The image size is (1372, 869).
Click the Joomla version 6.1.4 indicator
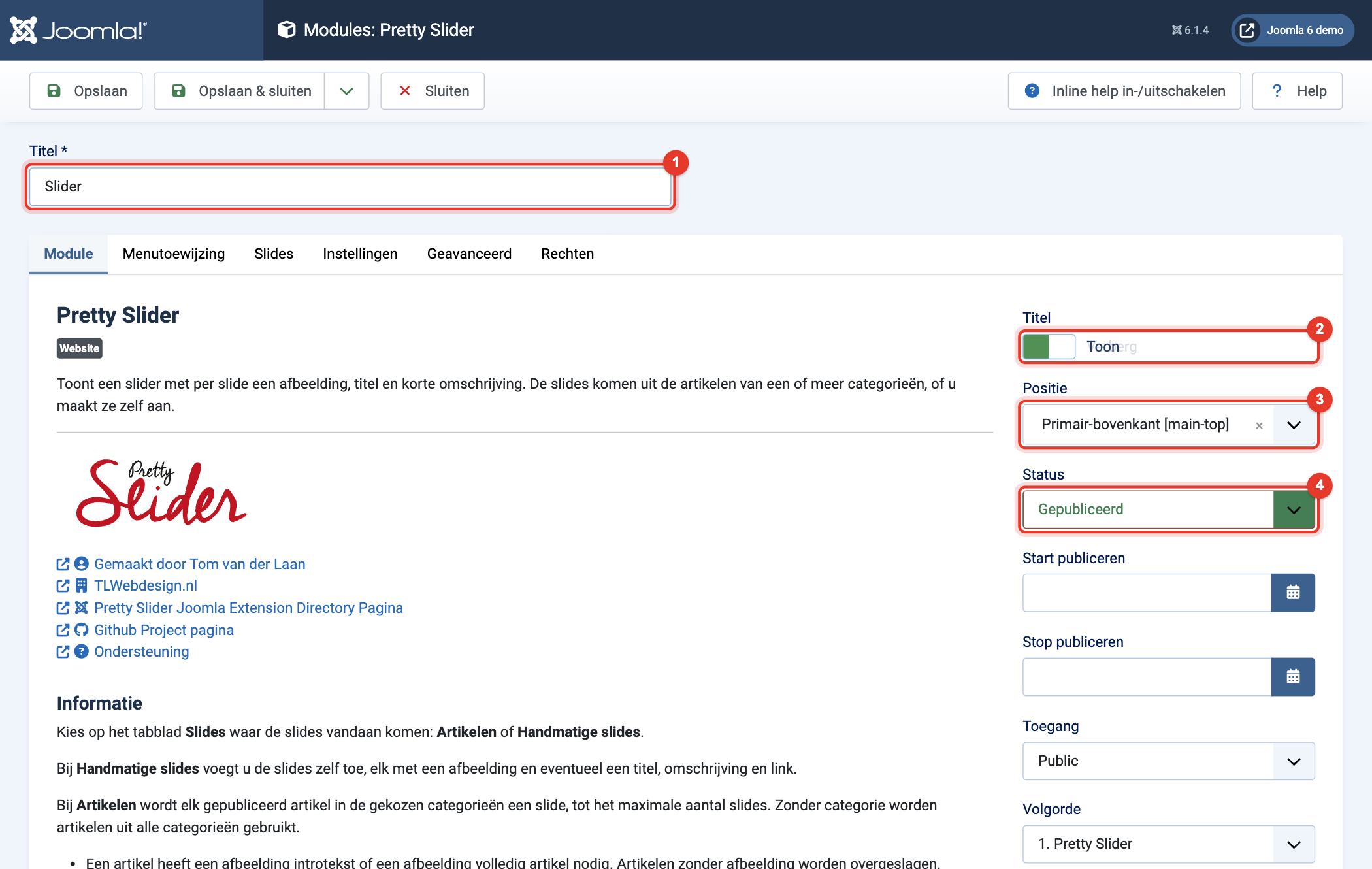tap(1190, 30)
